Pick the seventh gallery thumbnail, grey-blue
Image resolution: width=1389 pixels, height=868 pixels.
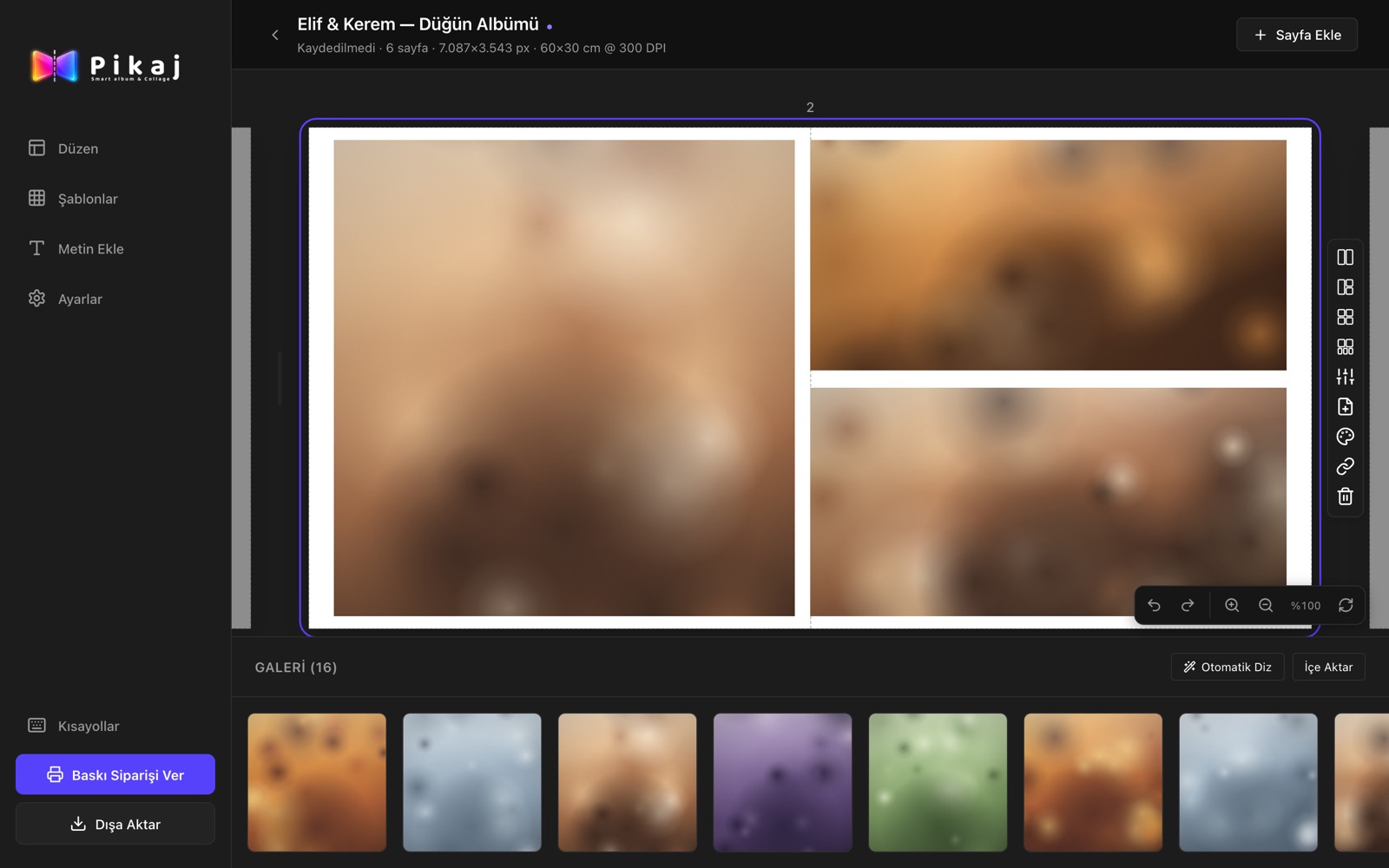point(1248,782)
